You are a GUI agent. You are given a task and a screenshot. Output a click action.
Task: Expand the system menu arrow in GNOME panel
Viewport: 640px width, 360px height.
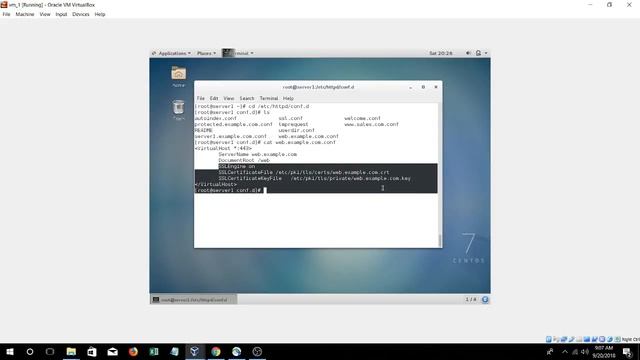pos(486,53)
